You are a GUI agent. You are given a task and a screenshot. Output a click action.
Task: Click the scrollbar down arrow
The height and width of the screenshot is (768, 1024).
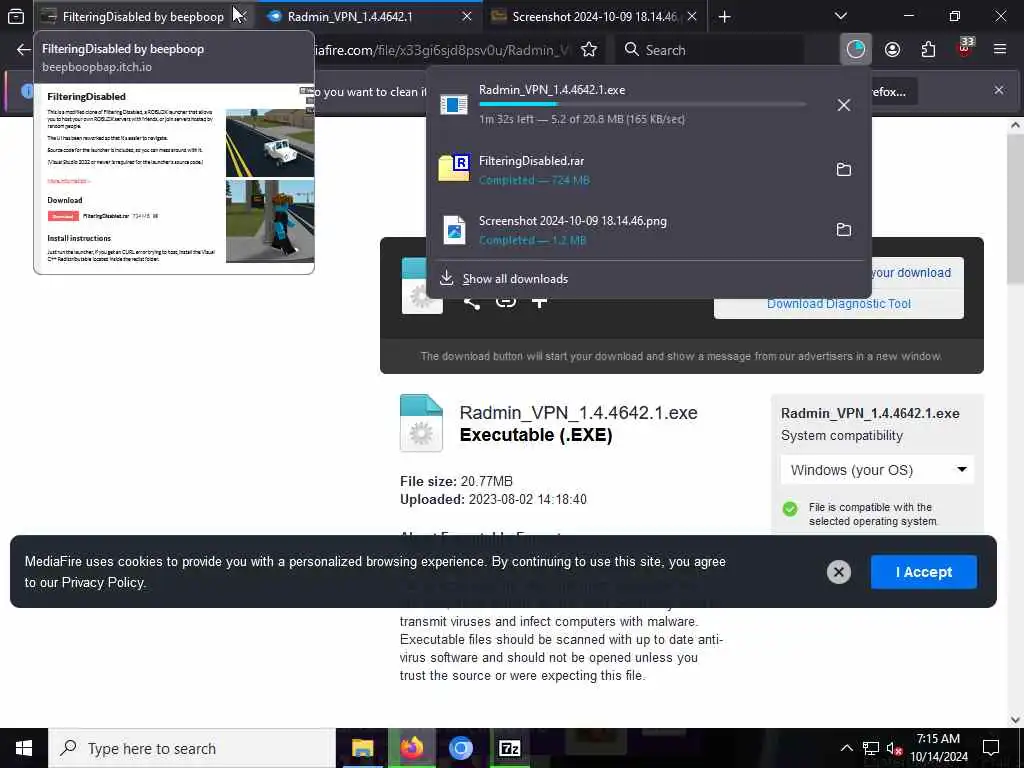pyautogui.click(x=1016, y=720)
